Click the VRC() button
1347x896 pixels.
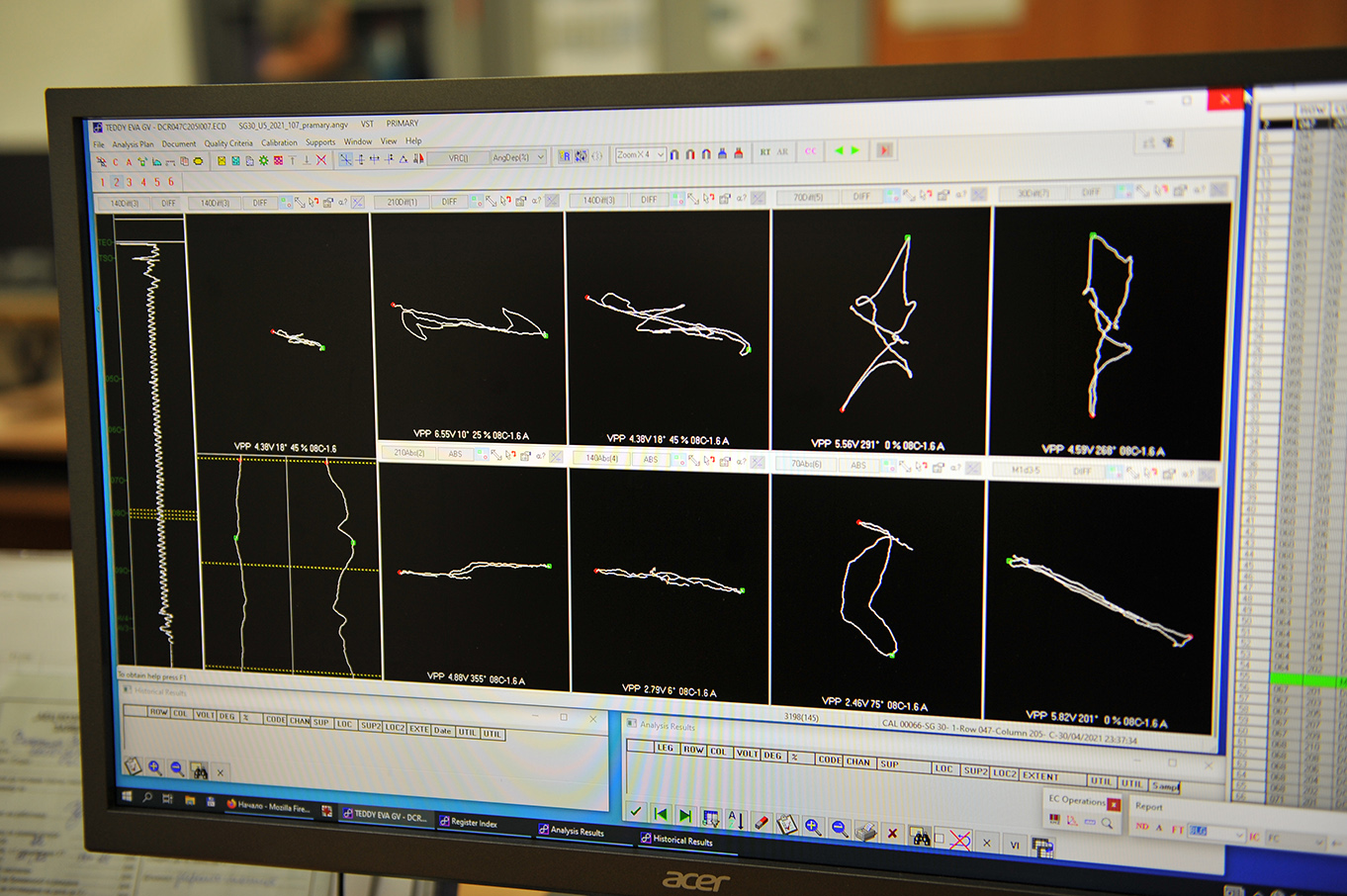click(459, 158)
